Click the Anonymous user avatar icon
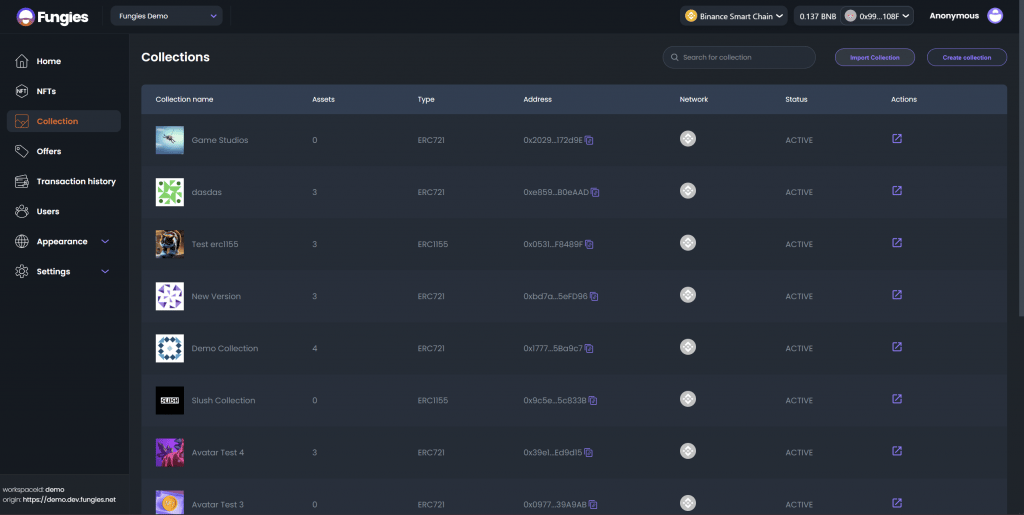 click(995, 16)
